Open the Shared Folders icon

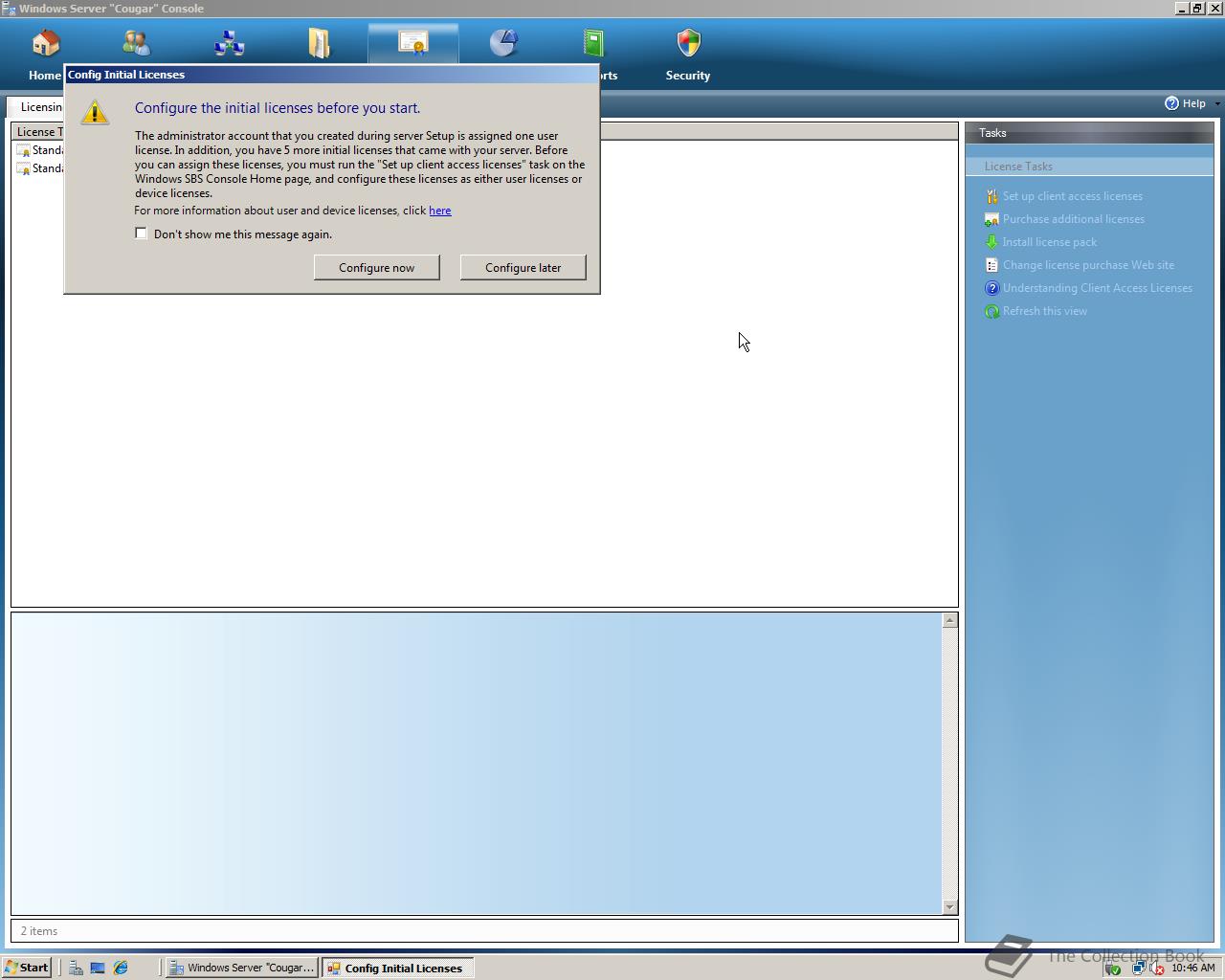319,43
